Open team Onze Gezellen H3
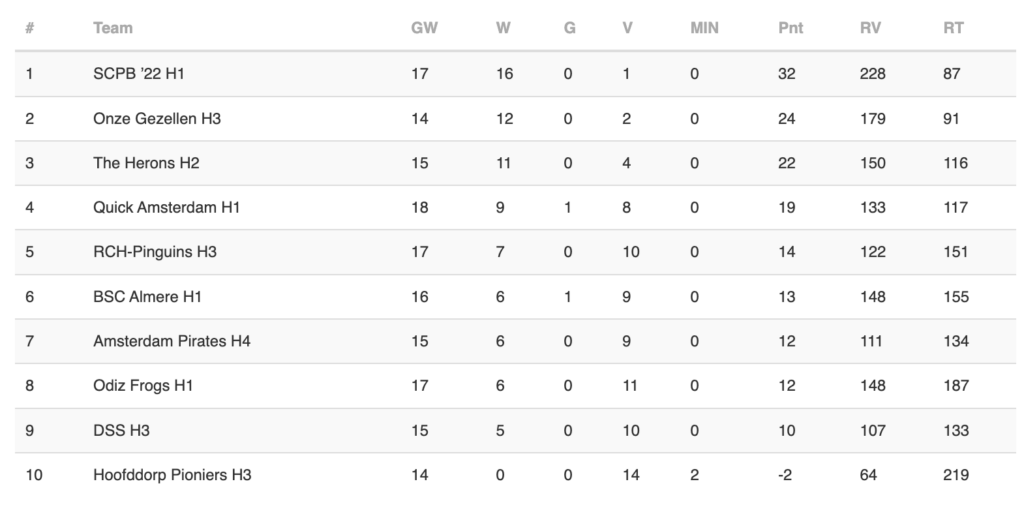Screen dimensions: 1024x518 coord(157,119)
